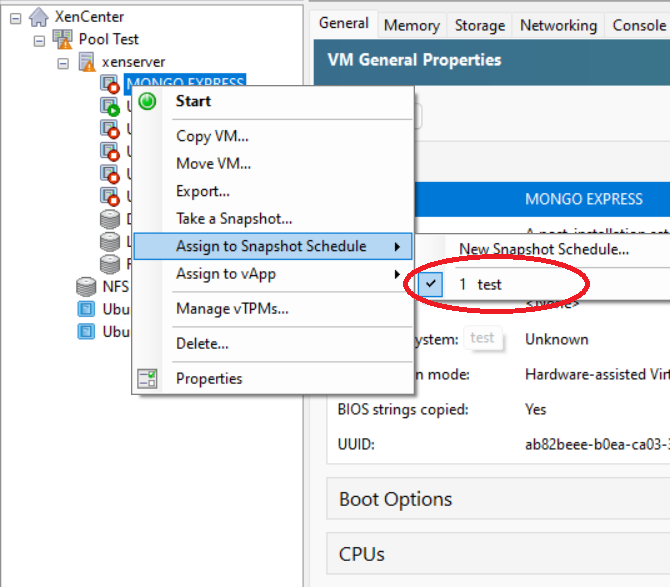Image resolution: width=670 pixels, height=587 pixels.
Task: Click the UUID value ab82beee-b0ea-ca03
Action: point(597,445)
